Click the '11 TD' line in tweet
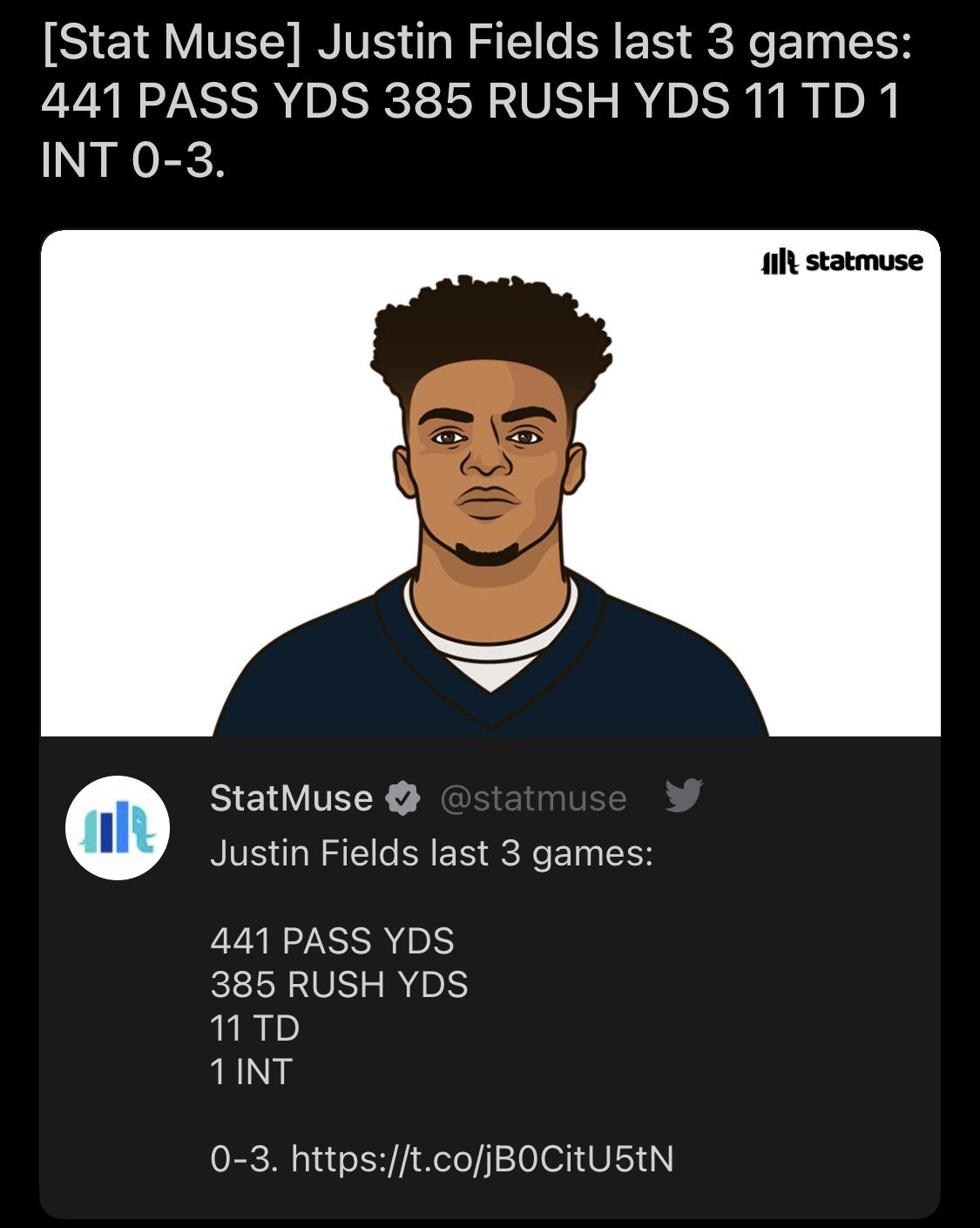 click(254, 1028)
